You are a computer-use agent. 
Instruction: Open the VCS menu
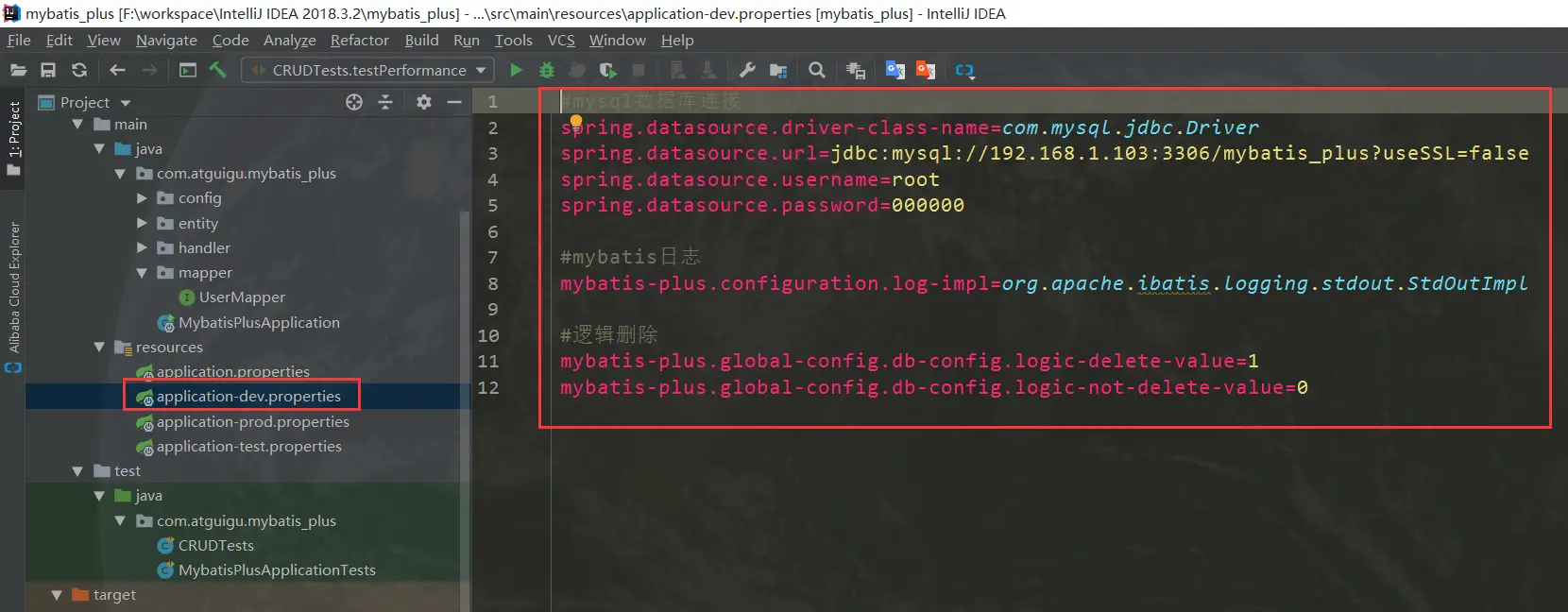[x=561, y=40]
